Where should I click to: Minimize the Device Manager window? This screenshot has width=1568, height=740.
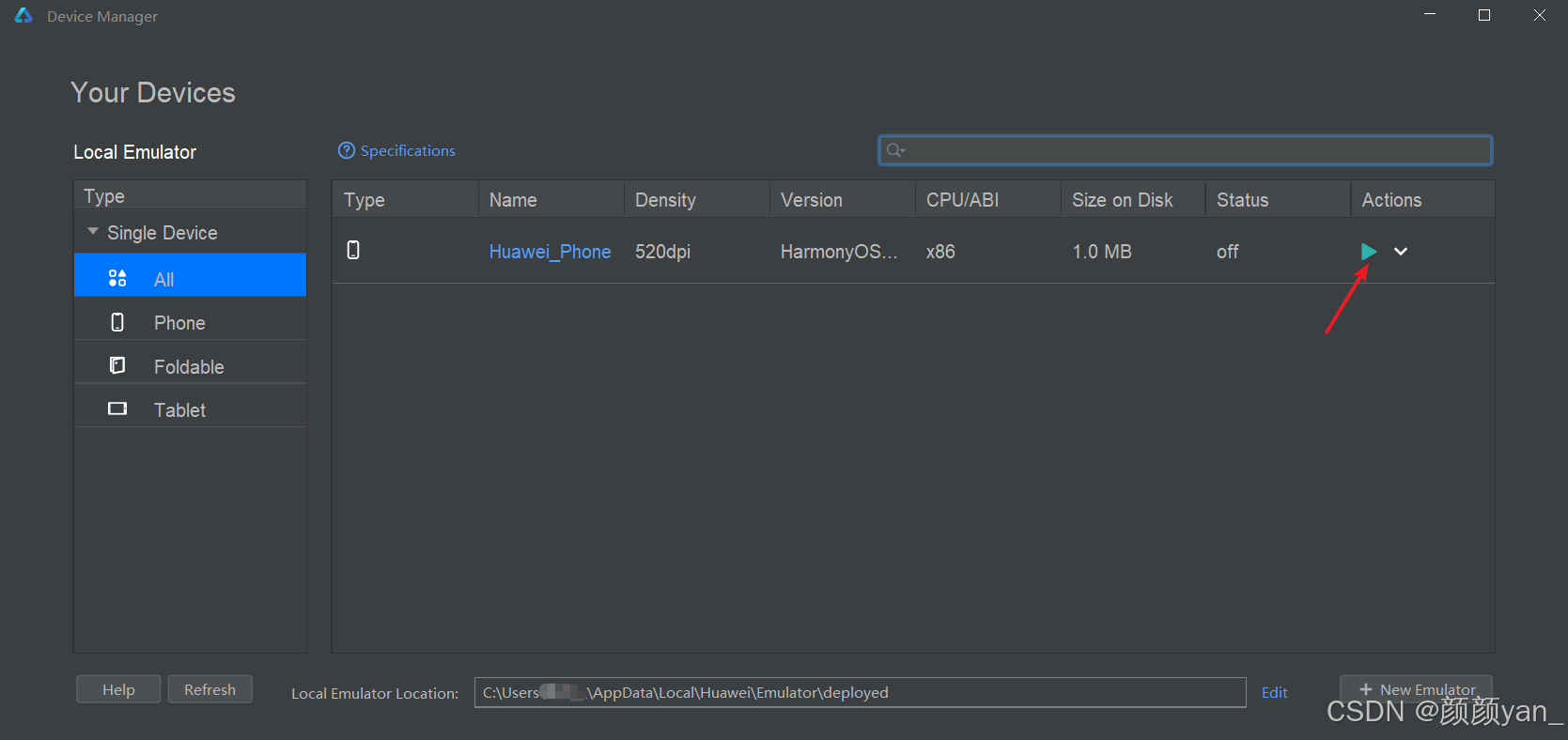(1430, 15)
